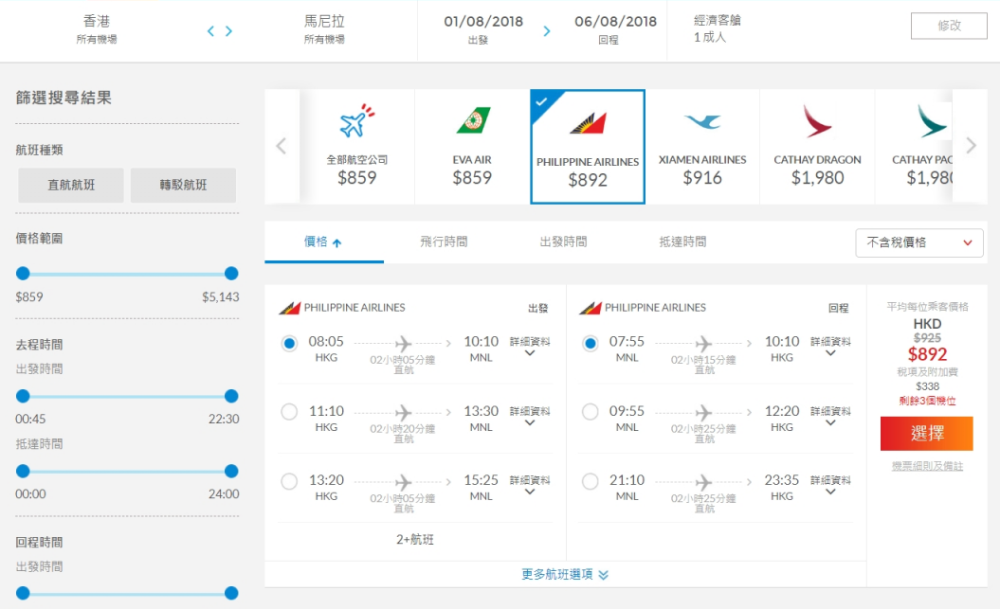Sort results by 飛行時間 tab
This screenshot has height=609, width=1000.
click(x=444, y=242)
